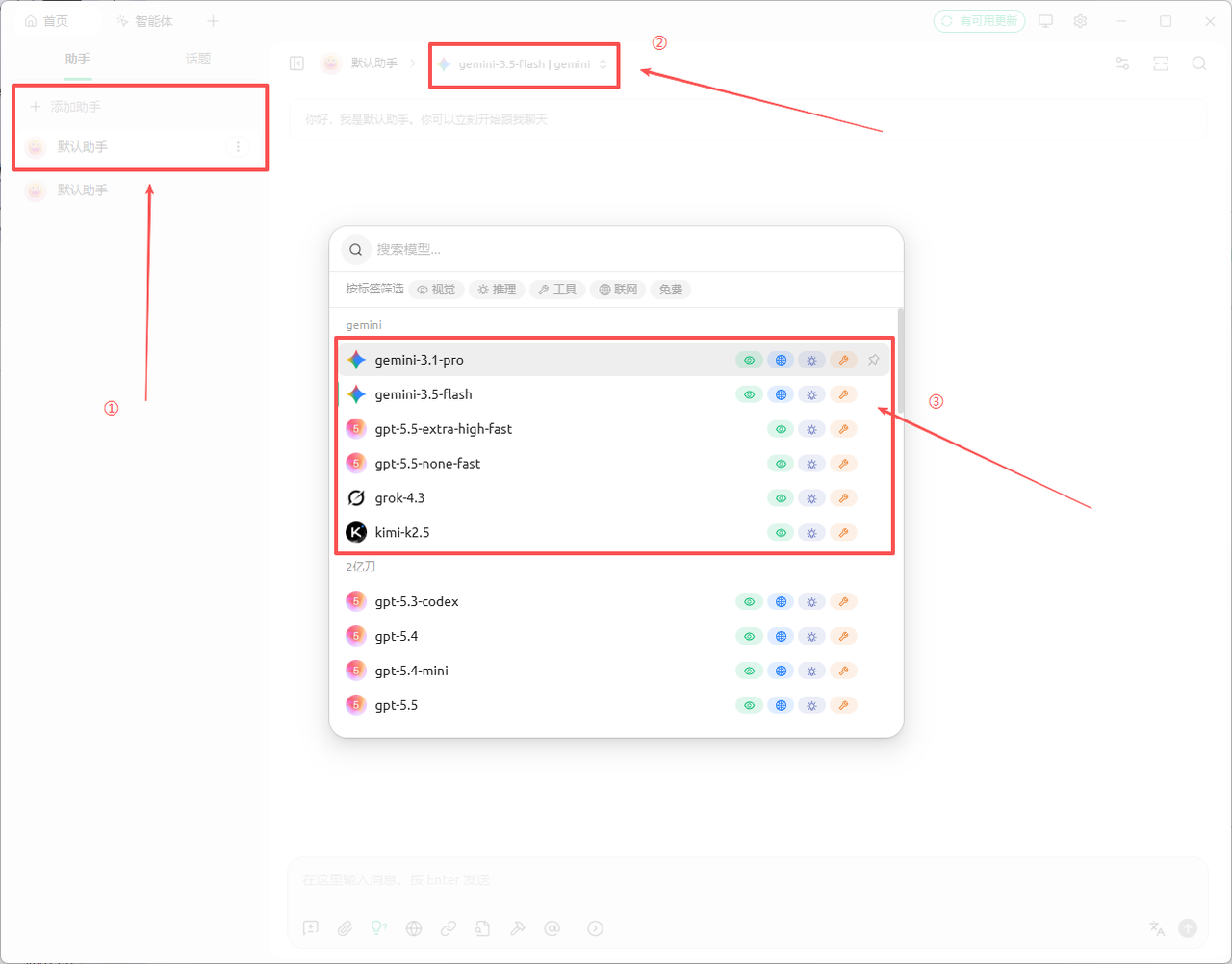Pin the gemini-3.1-pro model
The width and height of the screenshot is (1232, 964).
point(873,360)
